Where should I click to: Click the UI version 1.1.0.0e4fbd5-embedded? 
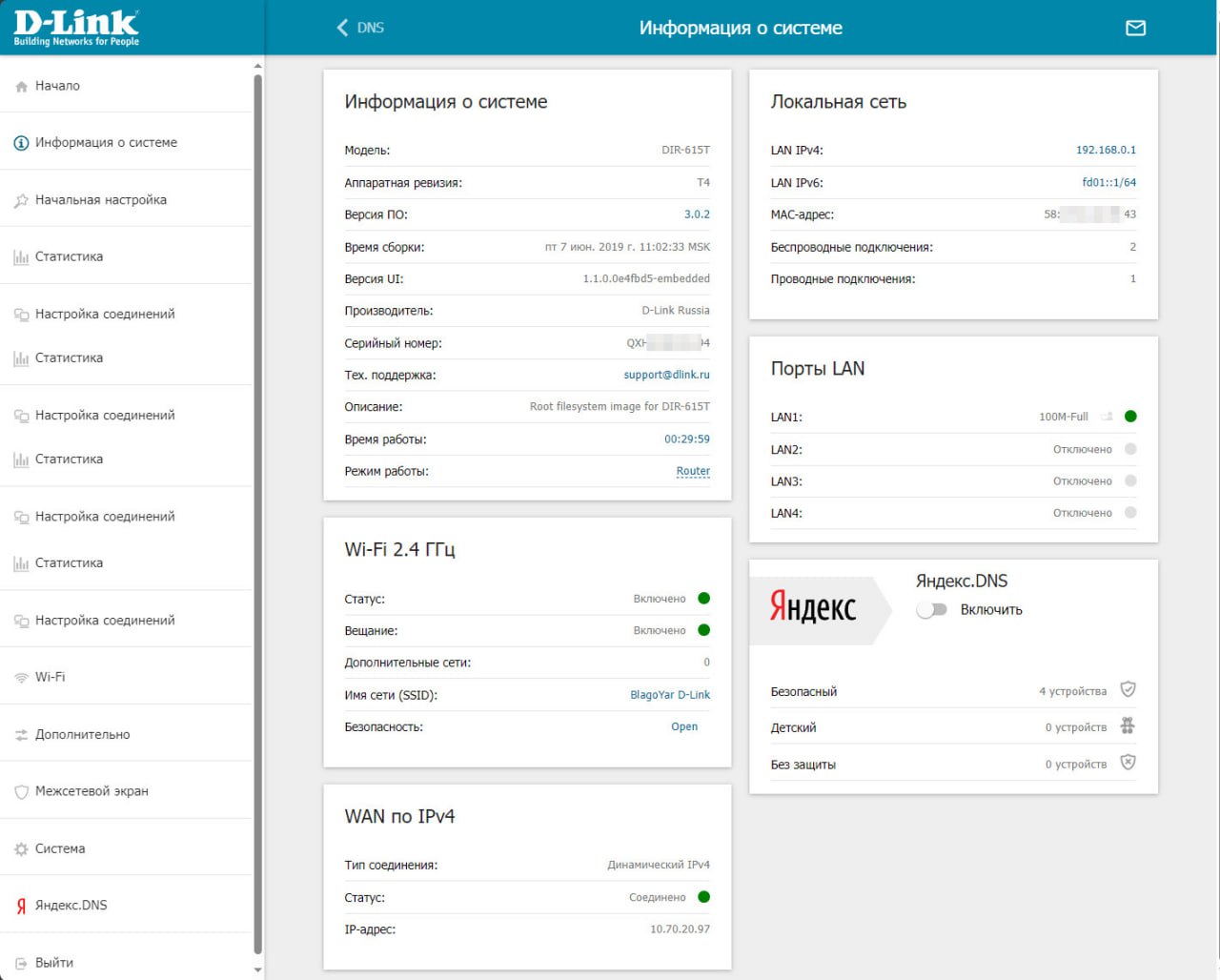coord(646,278)
